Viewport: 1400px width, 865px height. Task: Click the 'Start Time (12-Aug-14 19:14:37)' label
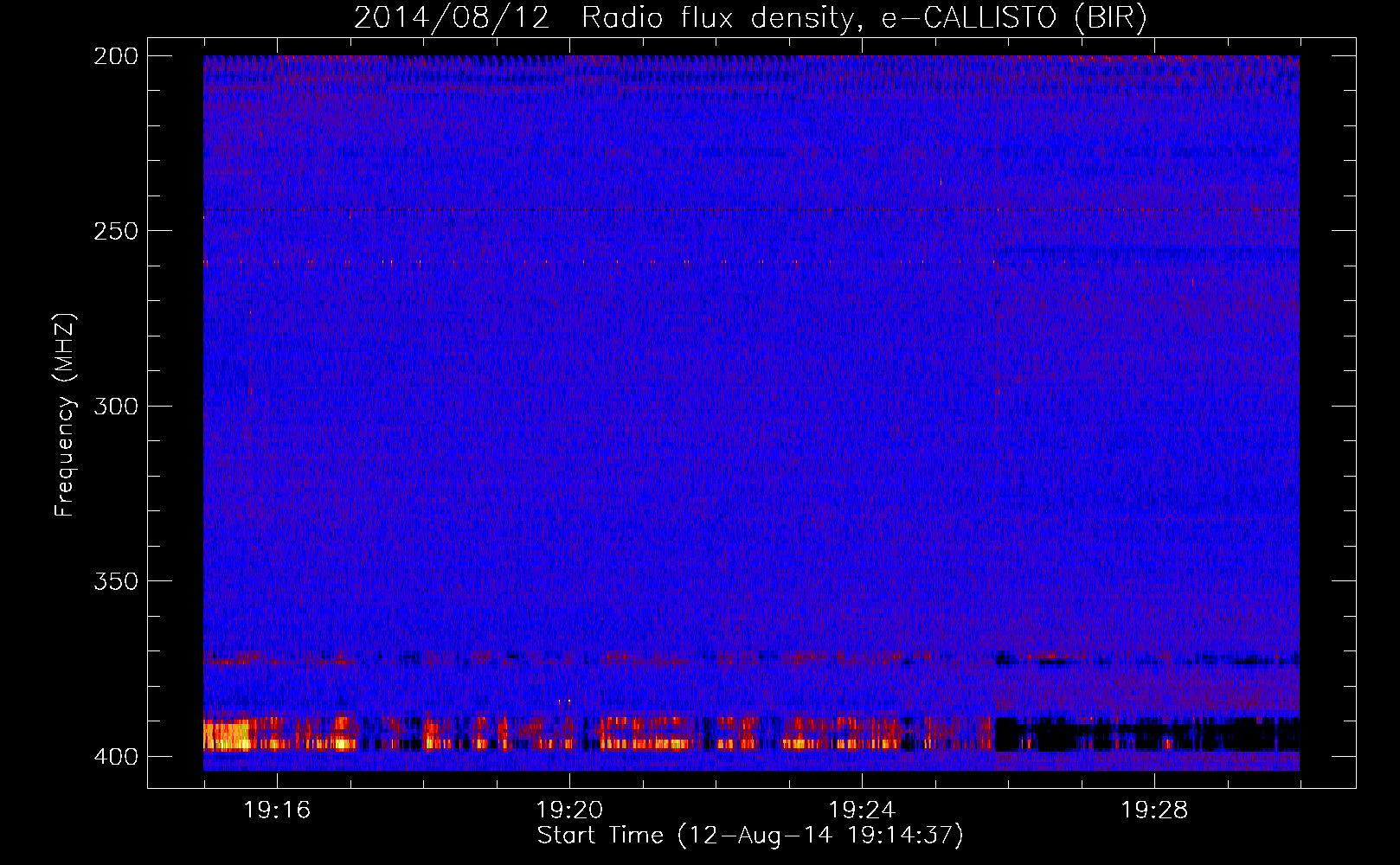click(x=750, y=836)
